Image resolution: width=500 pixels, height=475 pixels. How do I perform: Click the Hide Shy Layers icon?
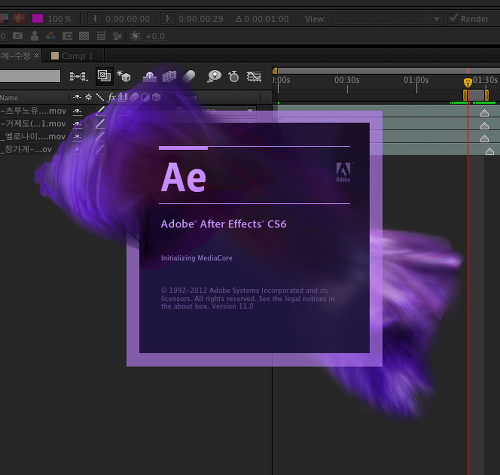[150, 77]
